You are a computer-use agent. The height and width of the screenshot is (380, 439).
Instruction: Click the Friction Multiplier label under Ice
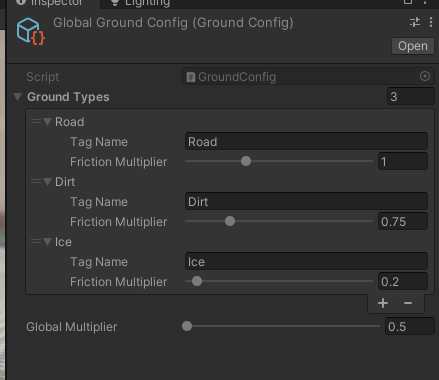[x=119, y=282]
